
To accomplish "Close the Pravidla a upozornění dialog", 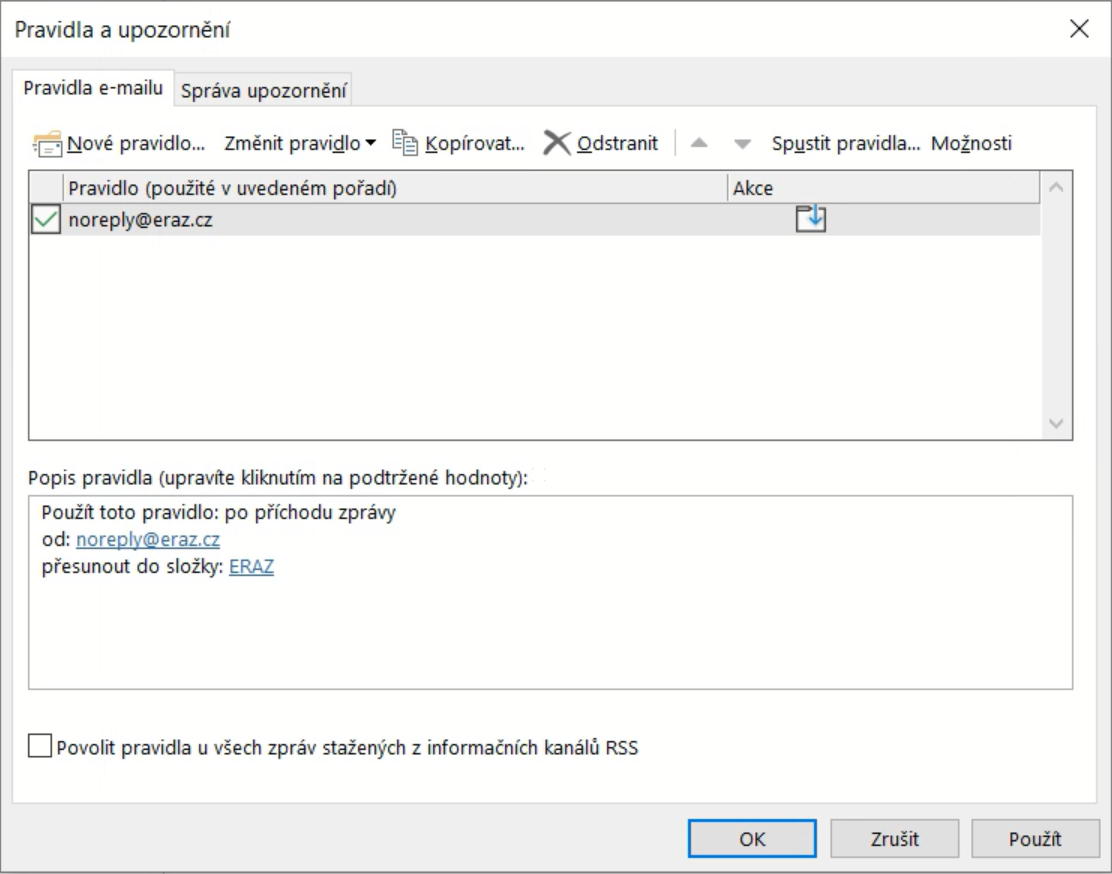I will point(1079,29).
